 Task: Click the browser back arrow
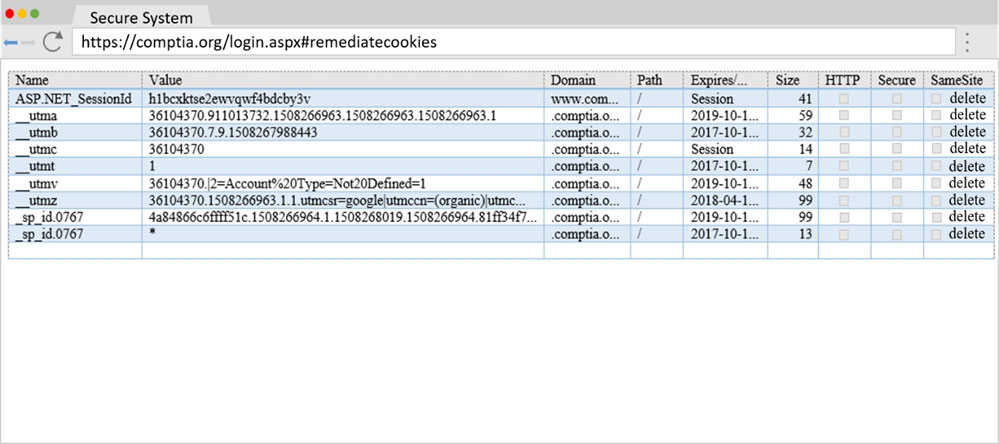10,42
